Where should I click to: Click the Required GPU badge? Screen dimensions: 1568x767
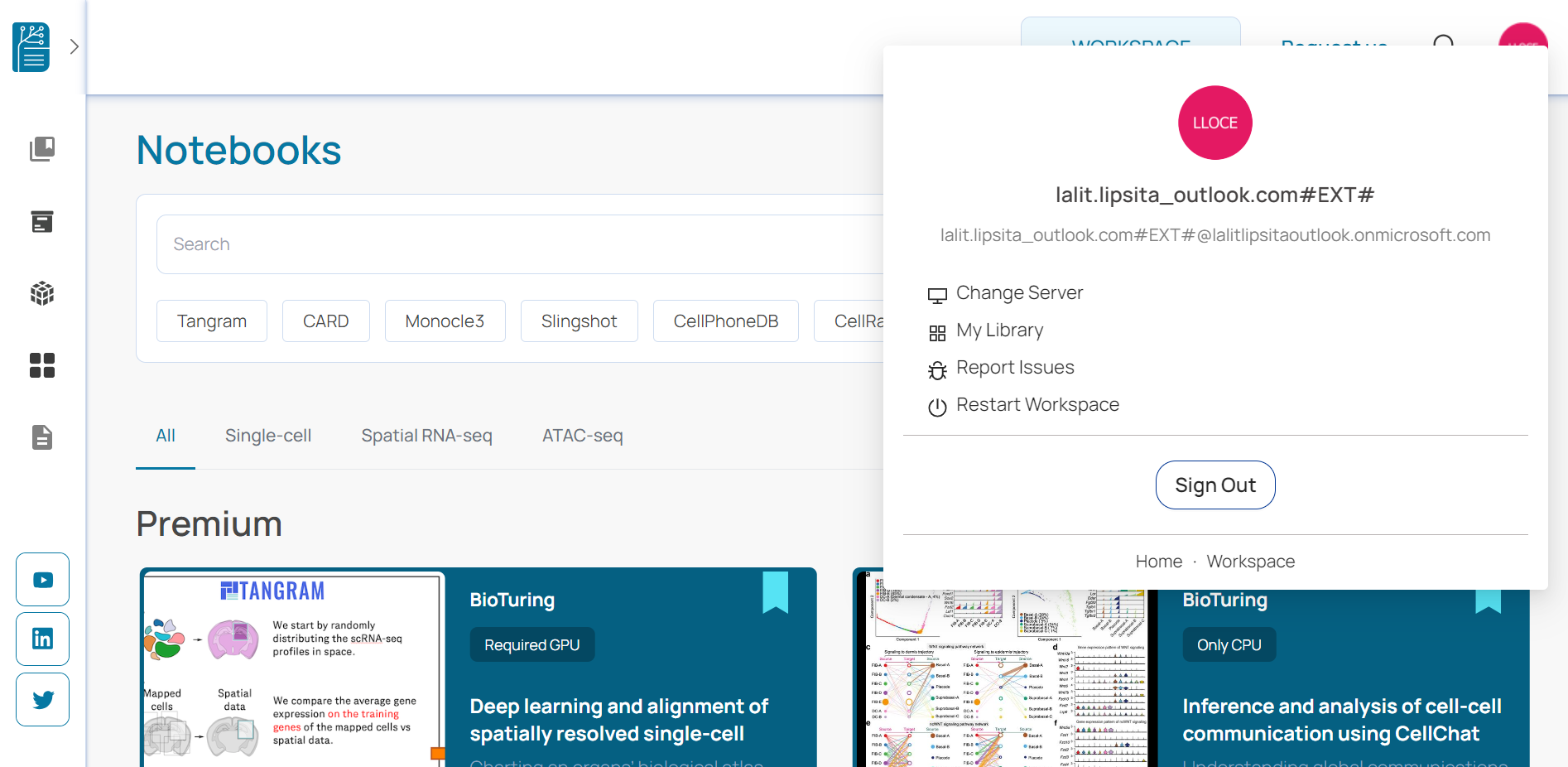coord(532,644)
